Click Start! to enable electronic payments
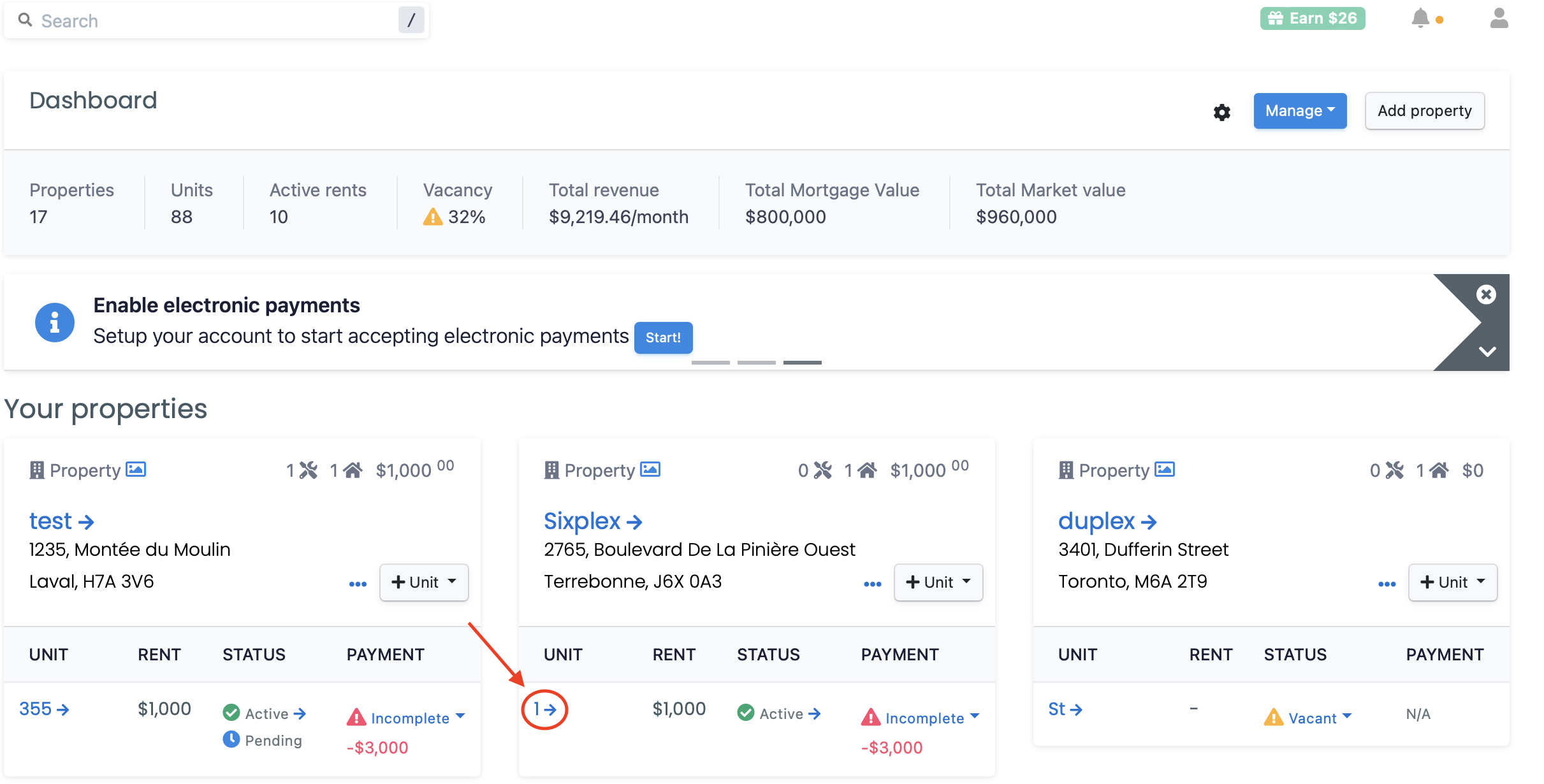Viewport: 1544px width, 784px height. (x=663, y=337)
